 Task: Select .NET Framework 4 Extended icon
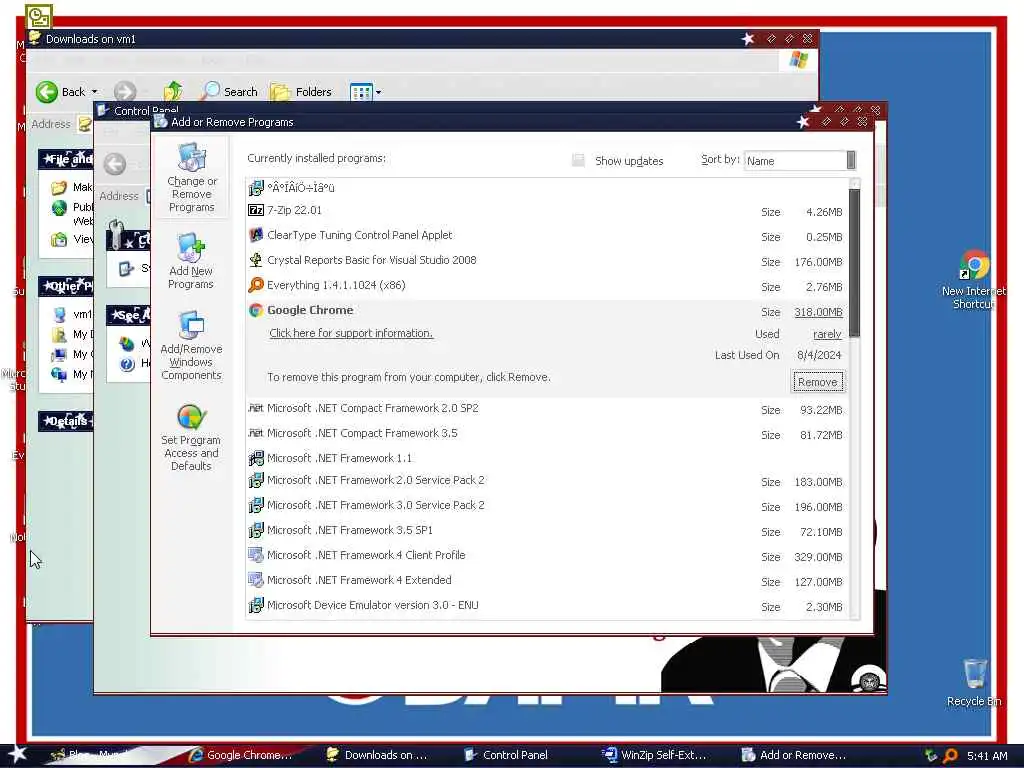coord(256,580)
